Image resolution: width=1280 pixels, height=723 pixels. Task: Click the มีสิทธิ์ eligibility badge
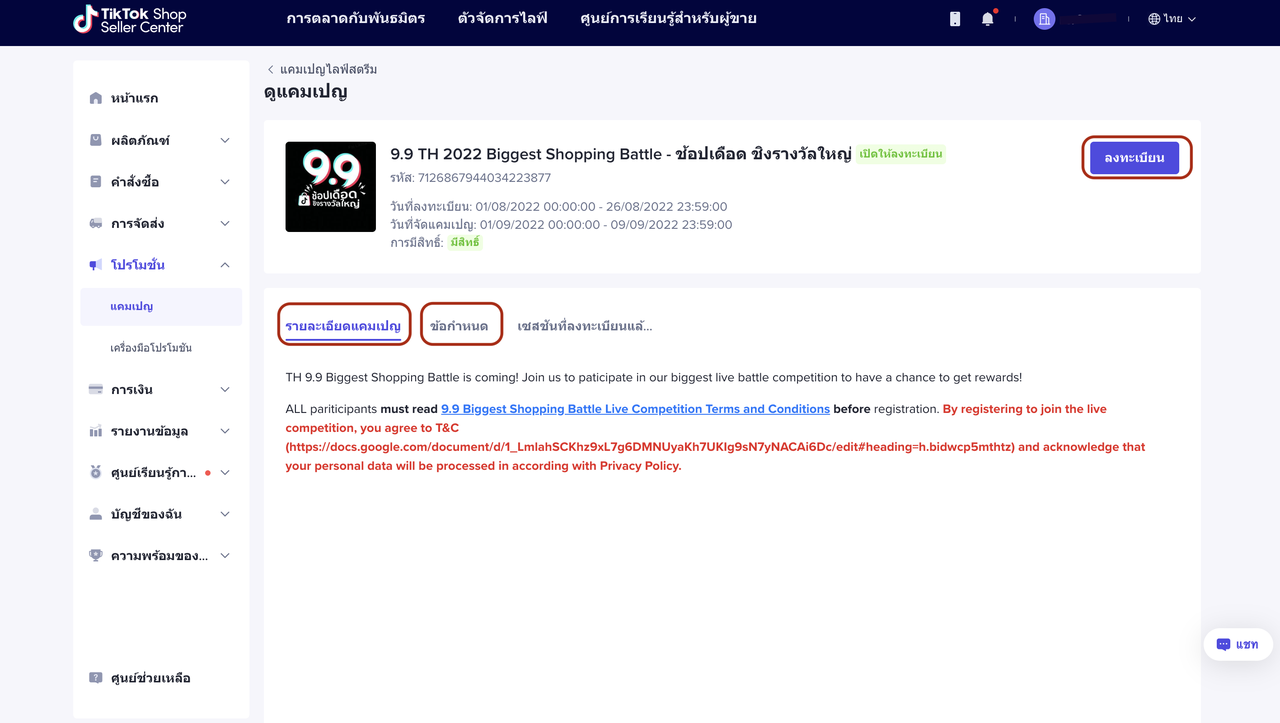465,243
